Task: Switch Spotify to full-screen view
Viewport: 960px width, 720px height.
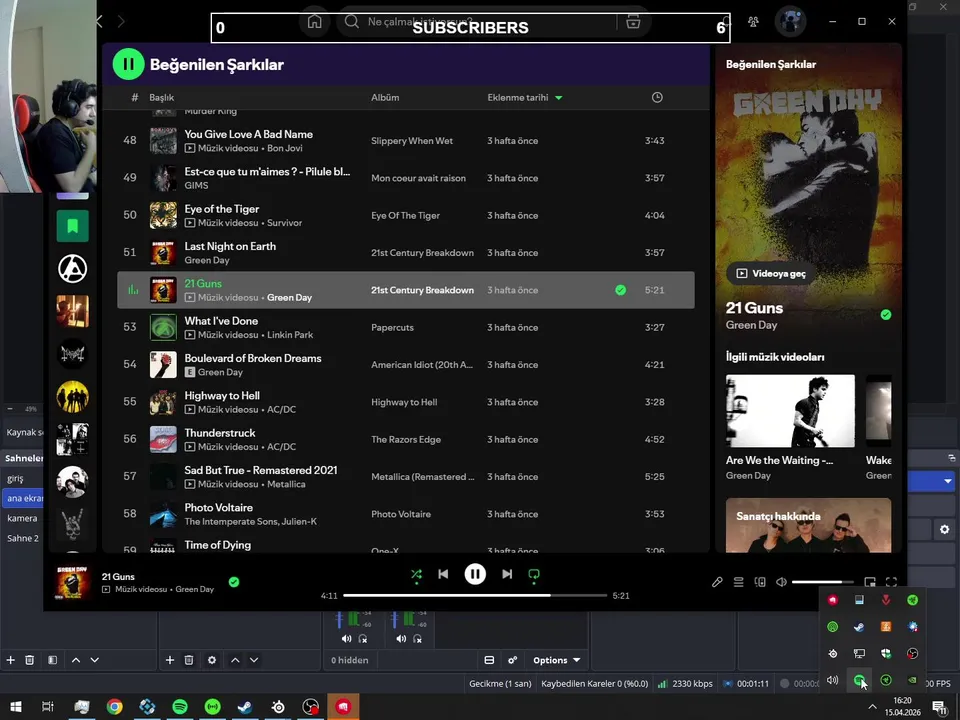Action: click(x=891, y=582)
